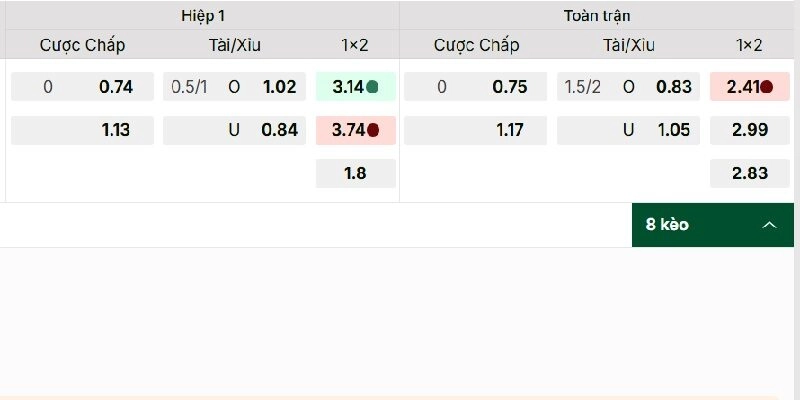
Task: Select Hiệp 1 handicap odds 1.13
Action: [83, 130]
